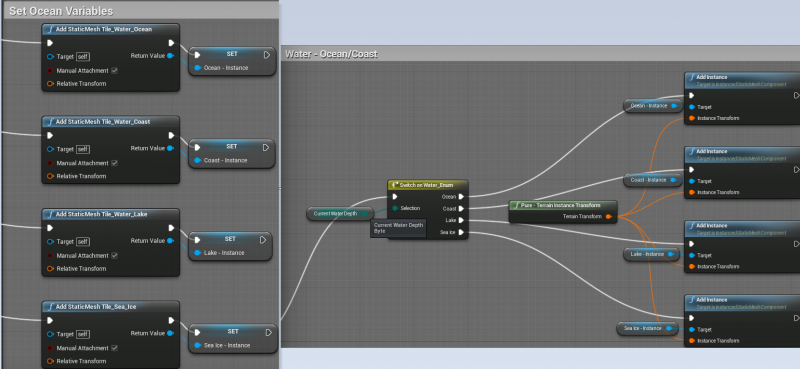Click Relative Transform pin on Tile_Sea_Ice node
This screenshot has width=800, height=369.
point(50,361)
